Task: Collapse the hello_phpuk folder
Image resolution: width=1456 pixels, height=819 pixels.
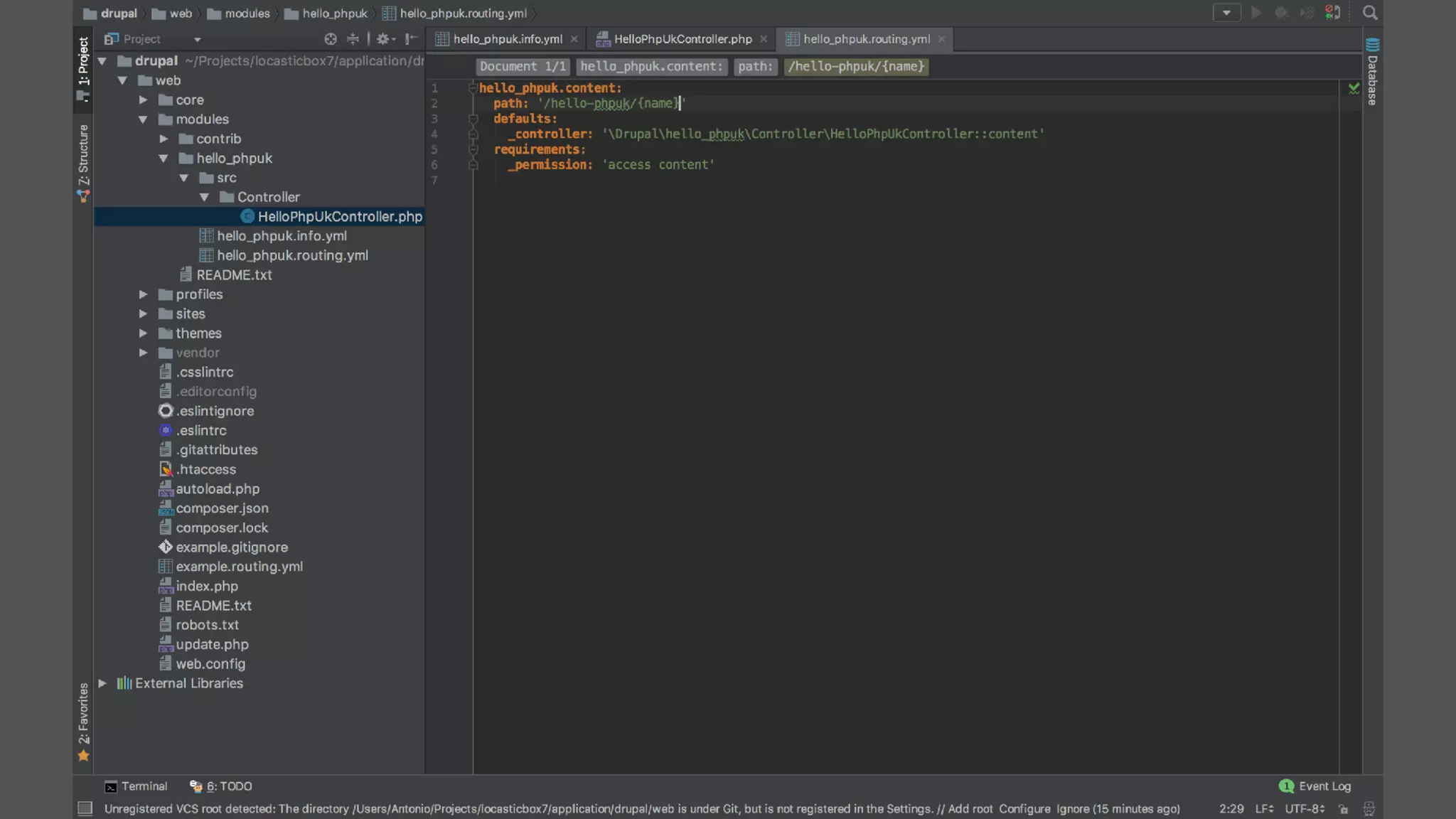Action: point(164,159)
